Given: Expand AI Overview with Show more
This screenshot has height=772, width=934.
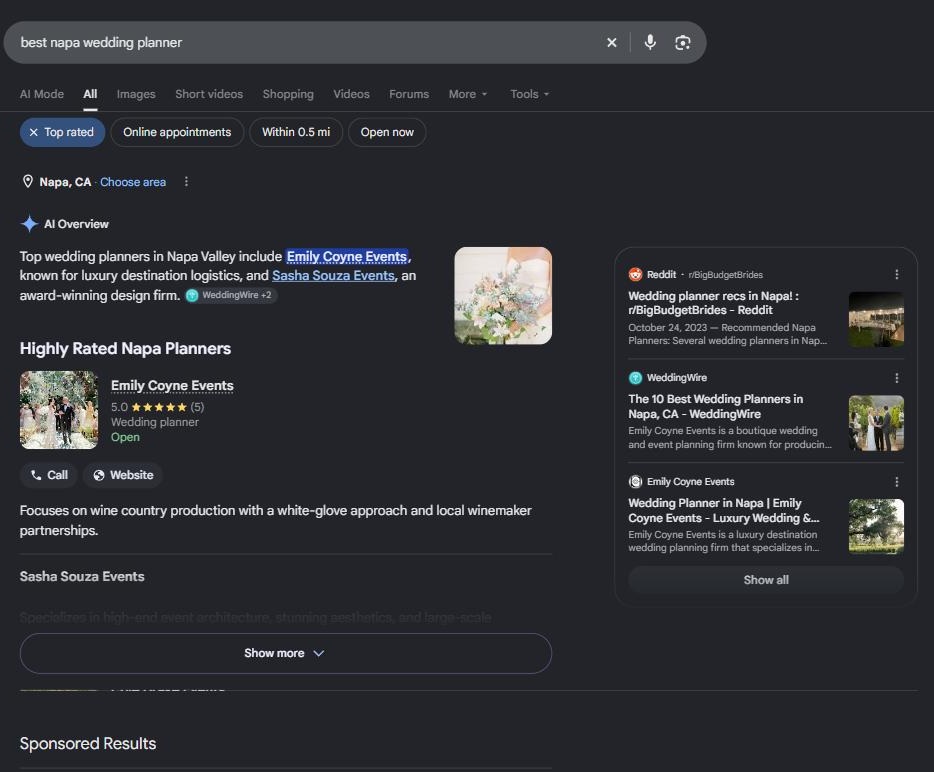Looking at the screenshot, I should pos(285,653).
